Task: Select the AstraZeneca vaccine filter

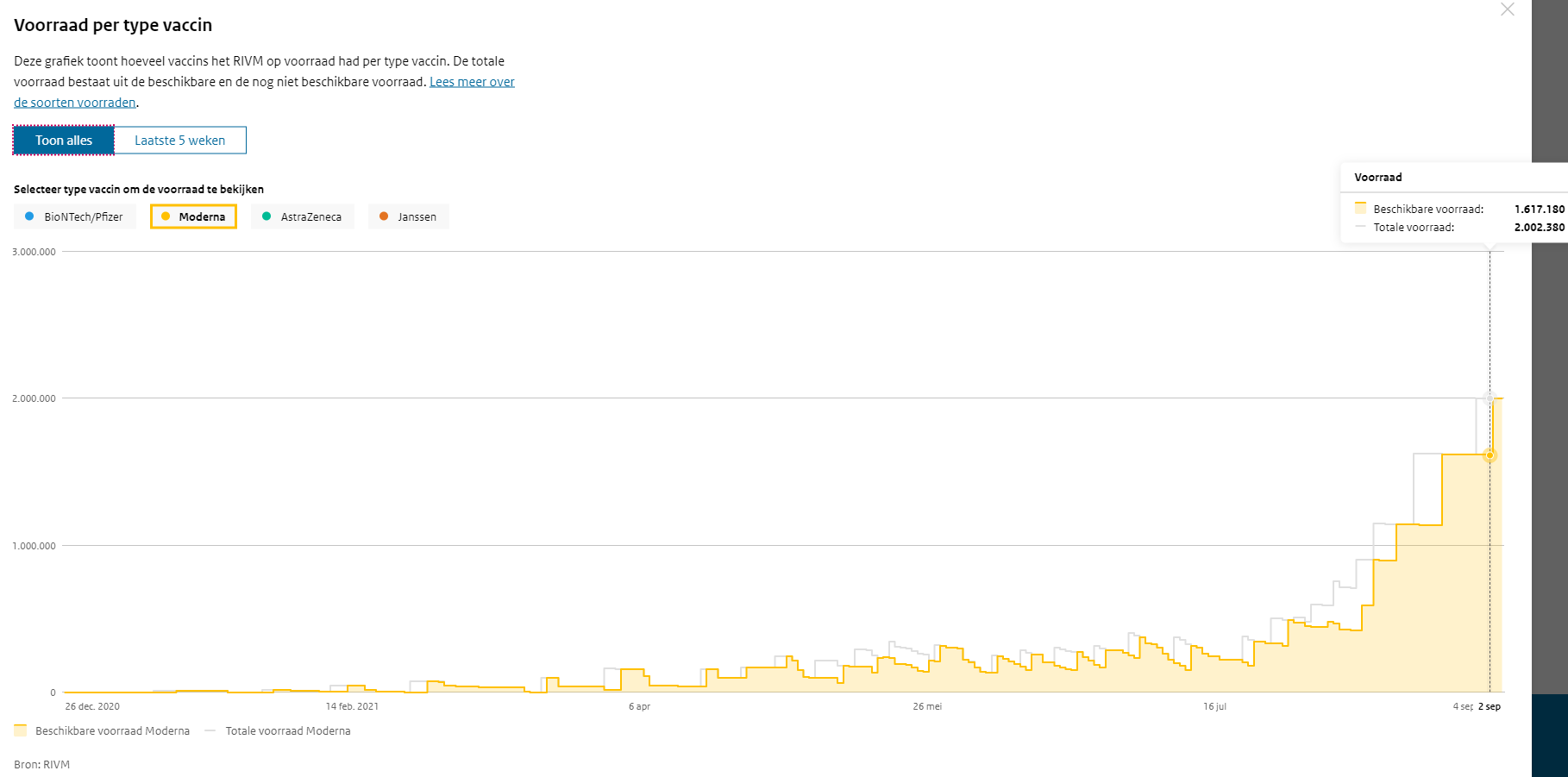Action: pos(303,216)
